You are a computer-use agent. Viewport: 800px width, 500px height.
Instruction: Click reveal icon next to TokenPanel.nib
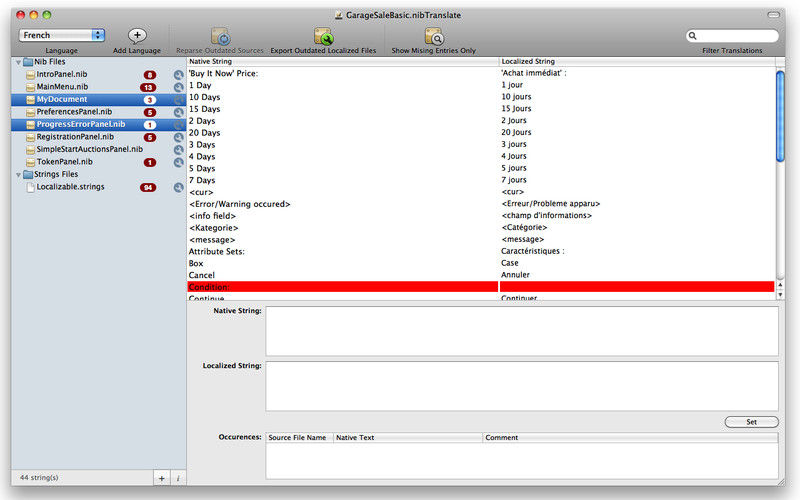click(x=179, y=162)
